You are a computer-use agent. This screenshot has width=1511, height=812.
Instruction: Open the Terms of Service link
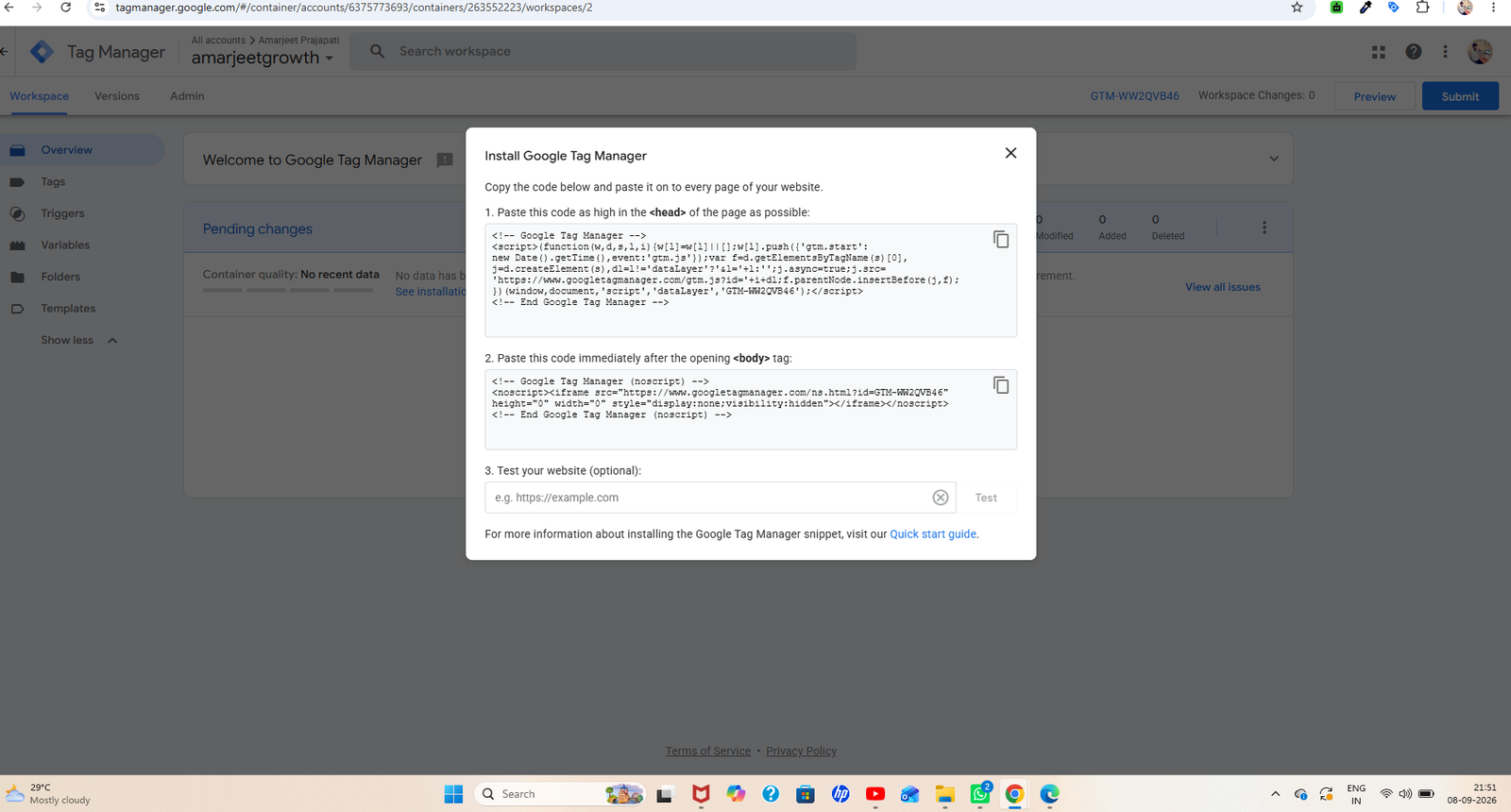pyautogui.click(x=708, y=752)
